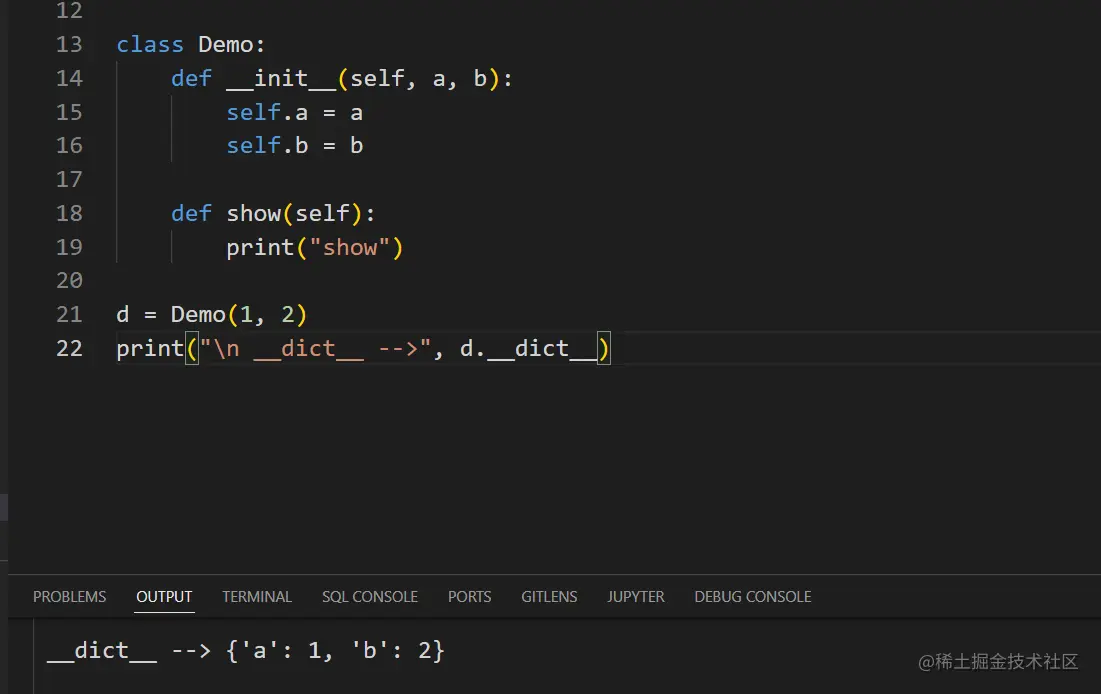The width and height of the screenshot is (1101, 694).
Task: Click 'd.__dict__' expression on line 22
Action: 528,348
